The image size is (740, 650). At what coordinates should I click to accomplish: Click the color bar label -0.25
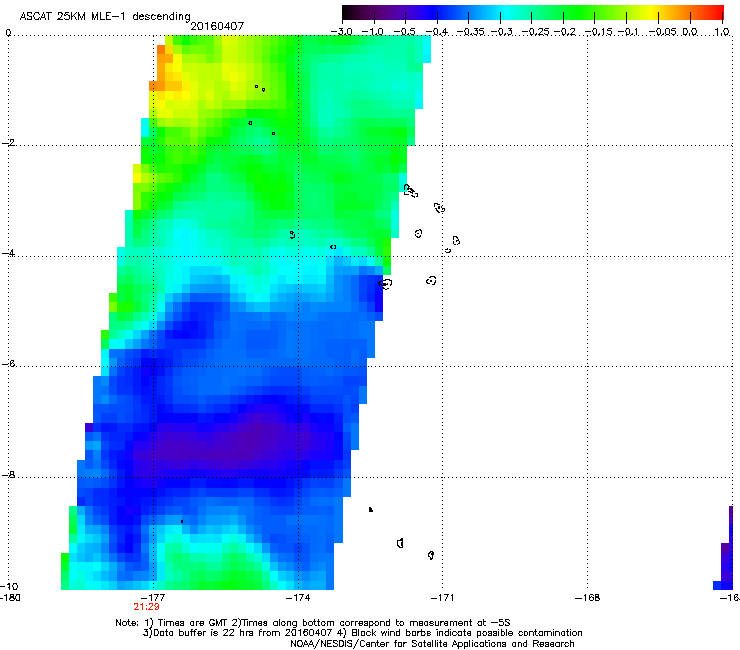tap(536, 32)
